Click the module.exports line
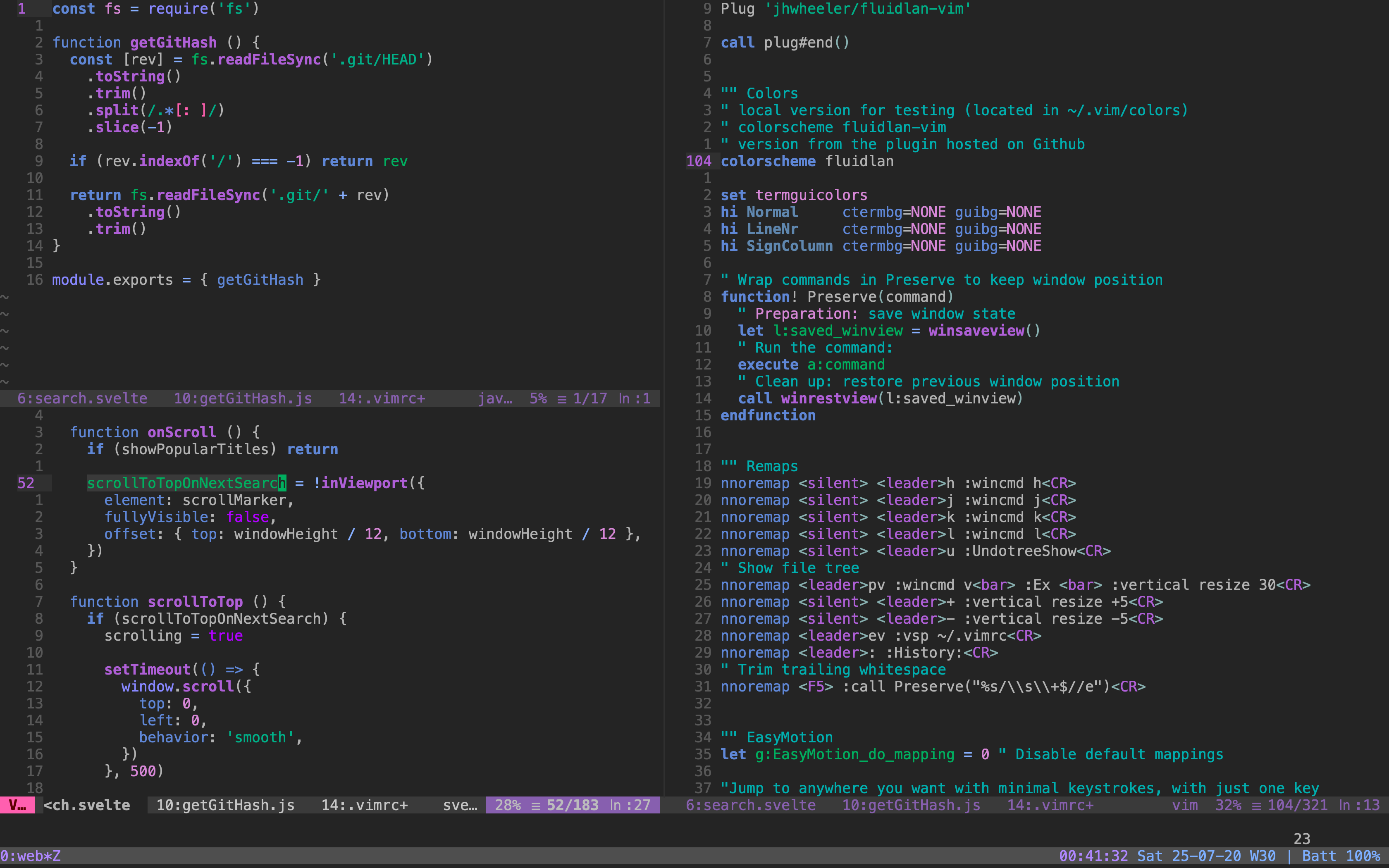This screenshot has height=868, width=1389. coord(186,279)
